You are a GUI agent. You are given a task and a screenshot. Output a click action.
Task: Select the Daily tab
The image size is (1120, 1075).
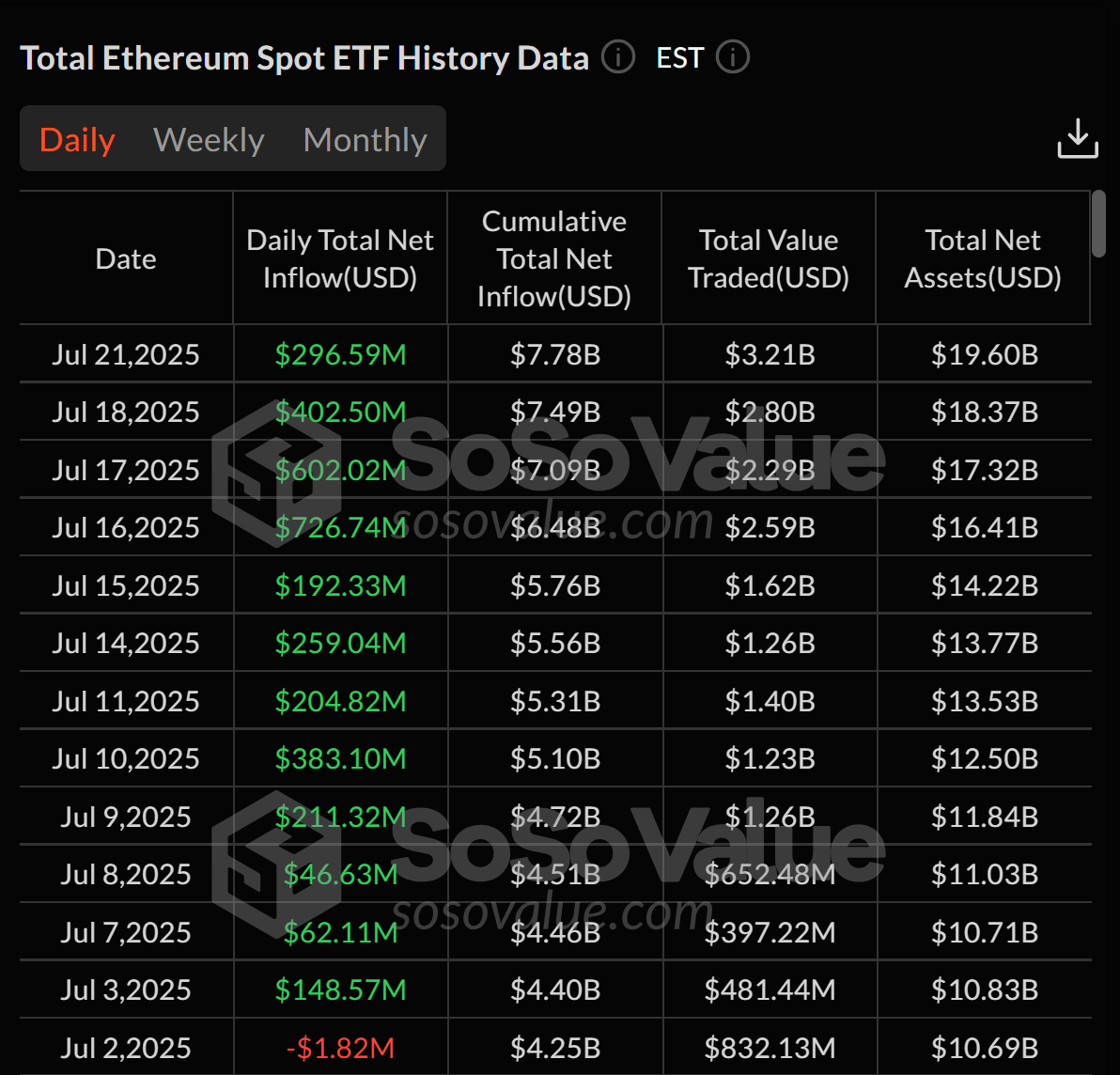pyautogui.click(x=77, y=139)
